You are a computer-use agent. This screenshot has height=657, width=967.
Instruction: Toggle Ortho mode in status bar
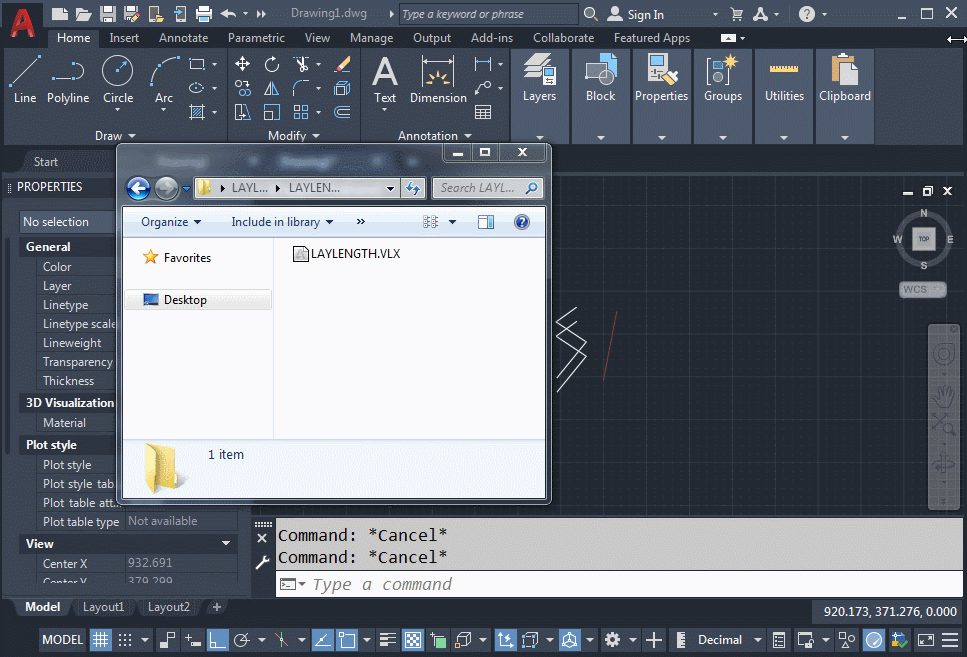coord(217,640)
